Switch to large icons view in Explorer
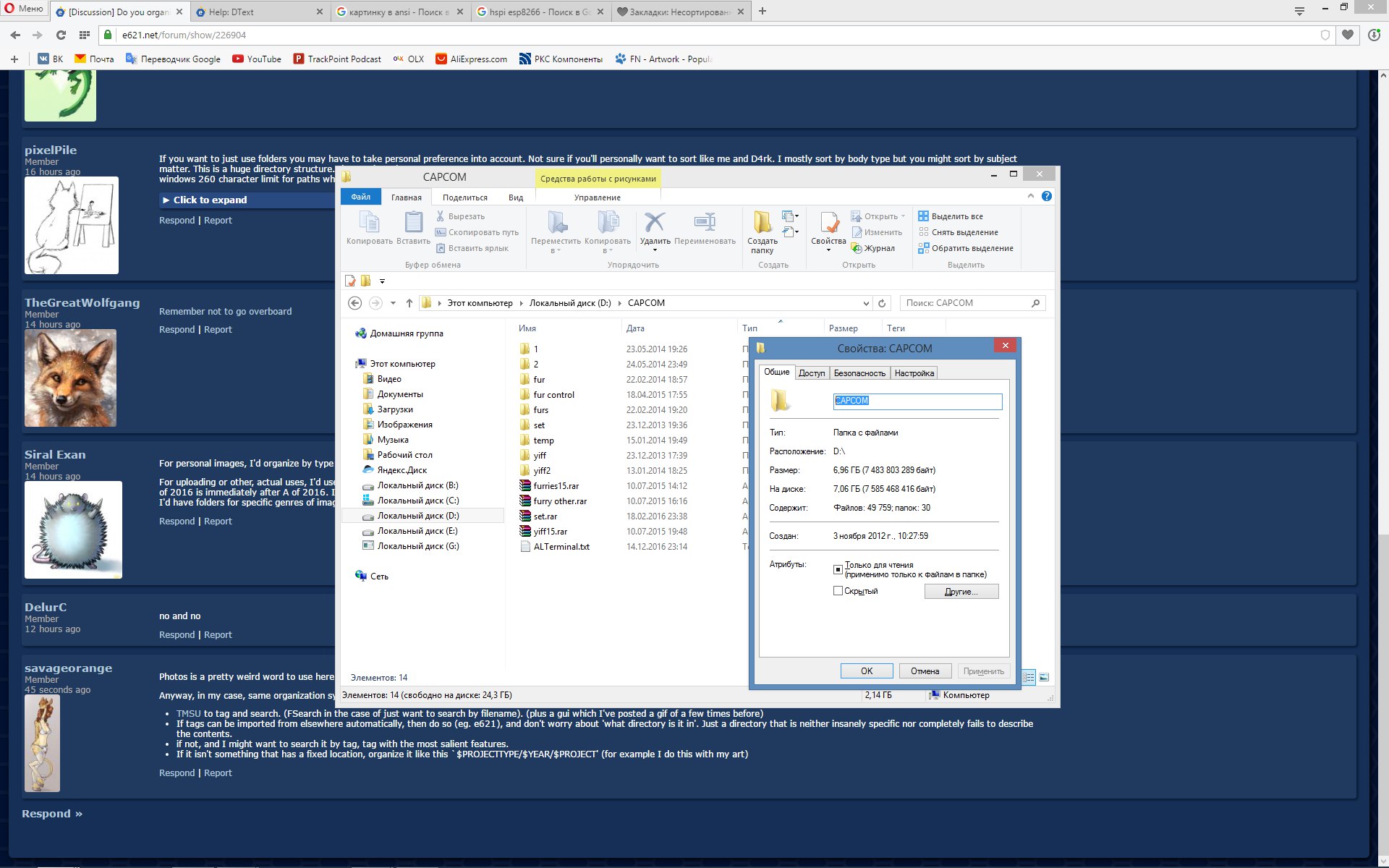Image resolution: width=1389 pixels, height=868 pixels. (x=1044, y=677)
